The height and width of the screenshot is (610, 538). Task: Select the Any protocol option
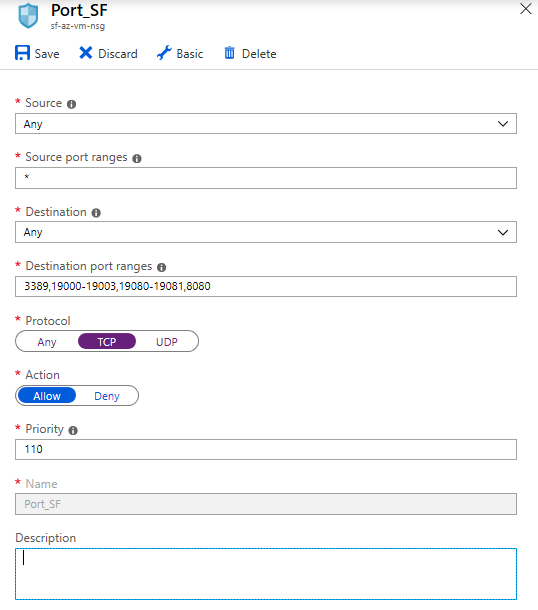[47, 342]
